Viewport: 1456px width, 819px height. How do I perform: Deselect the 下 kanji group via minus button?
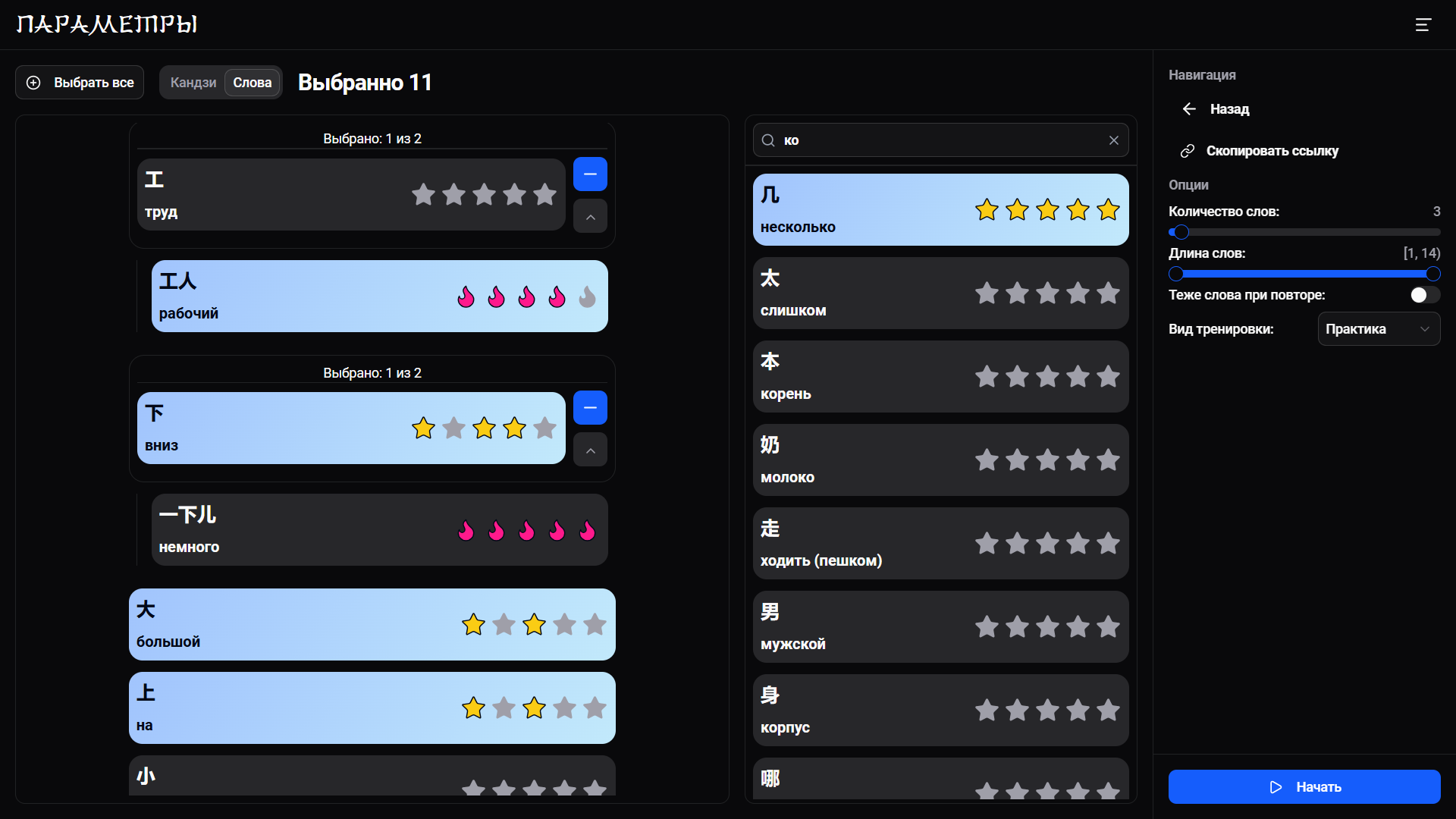pyautogui.click(x=590, y=407)
